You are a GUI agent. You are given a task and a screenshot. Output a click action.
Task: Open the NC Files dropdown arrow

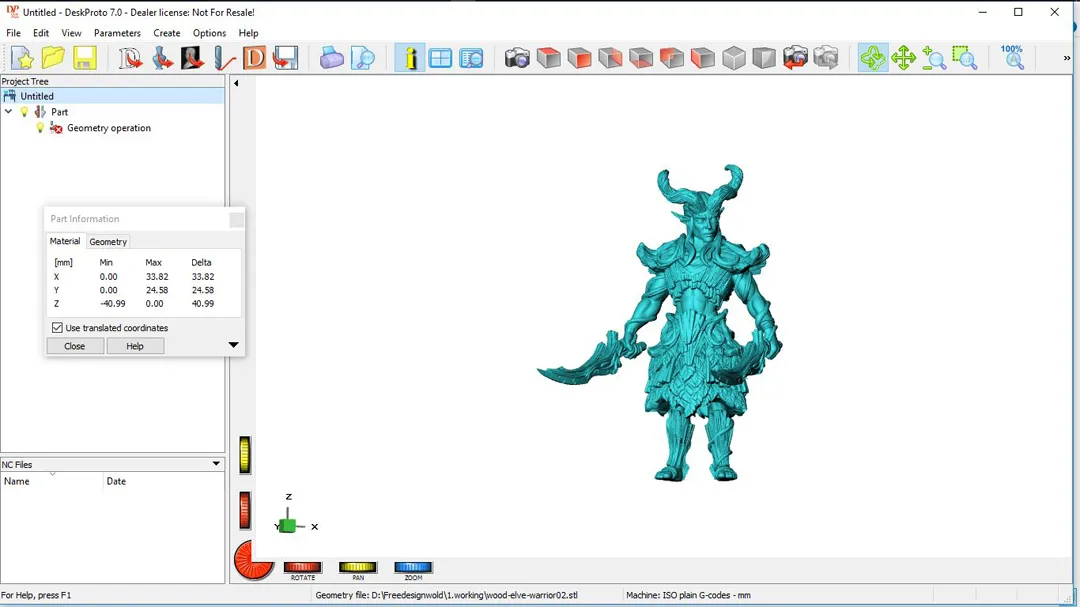click(216, 464)
